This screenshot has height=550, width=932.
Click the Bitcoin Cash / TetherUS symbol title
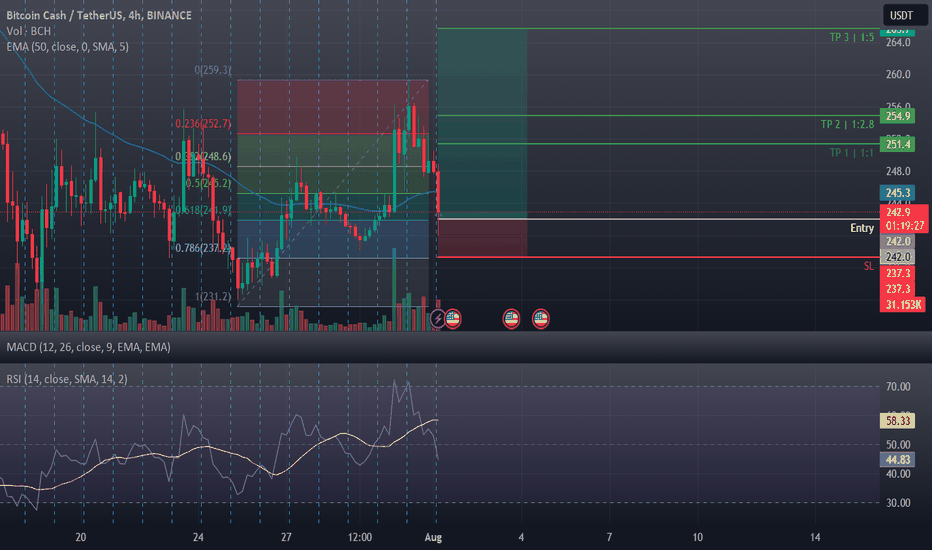click(x=99, y=15)
